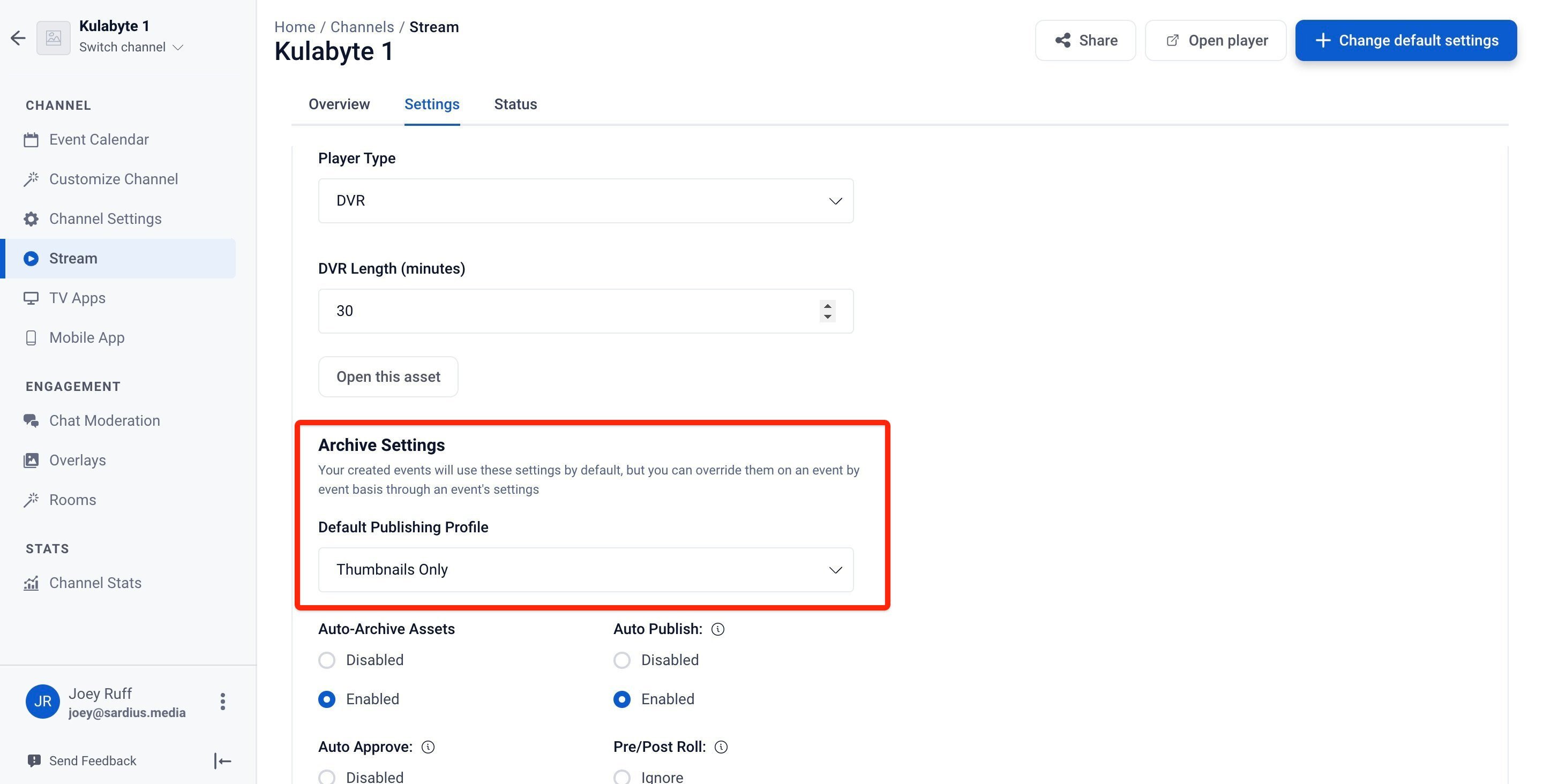Open the user options kebab menu
This screenshot has width=1543, height=784.
pos(223,702)
